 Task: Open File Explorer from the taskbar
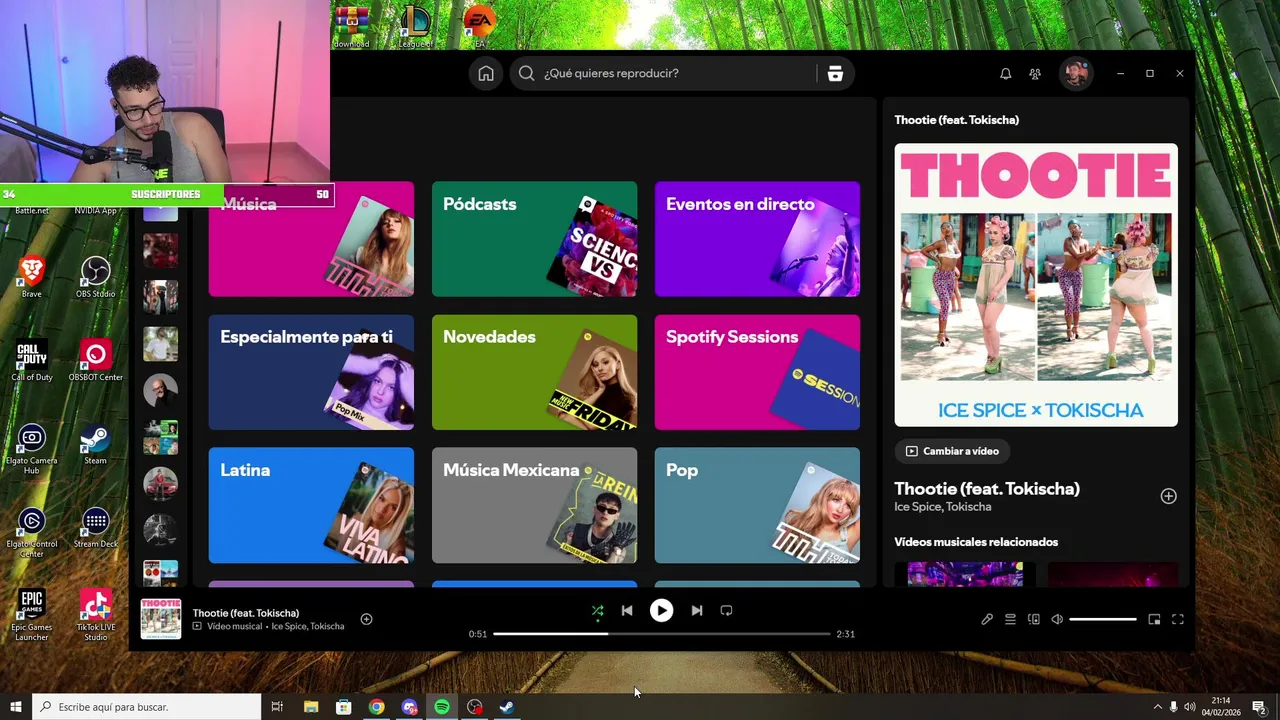coord(310,707)
